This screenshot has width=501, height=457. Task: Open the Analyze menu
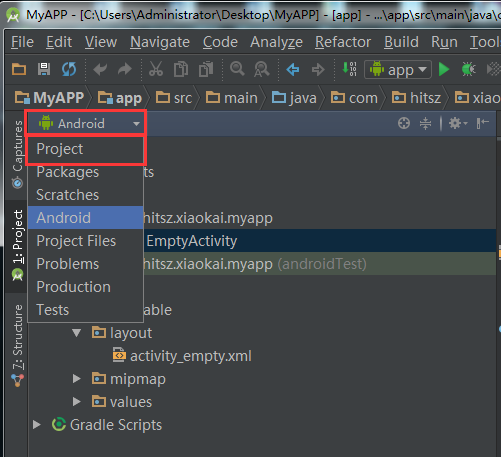pos(276,42)
